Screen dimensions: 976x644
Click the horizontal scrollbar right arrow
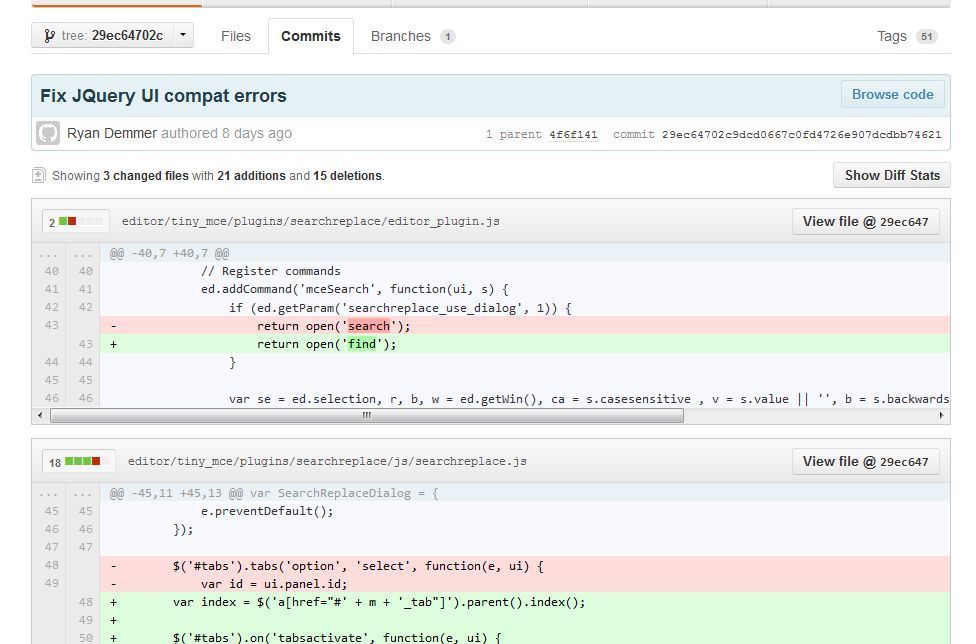[x=941, y=416]
